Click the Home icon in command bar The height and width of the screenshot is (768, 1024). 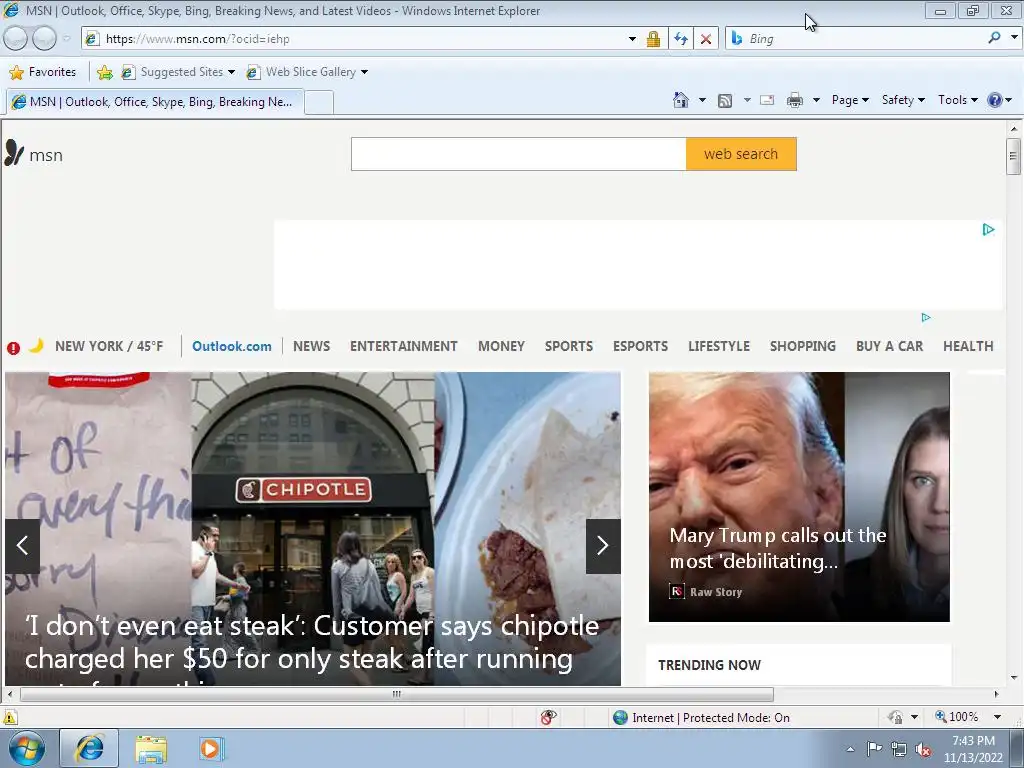[680, 100]
